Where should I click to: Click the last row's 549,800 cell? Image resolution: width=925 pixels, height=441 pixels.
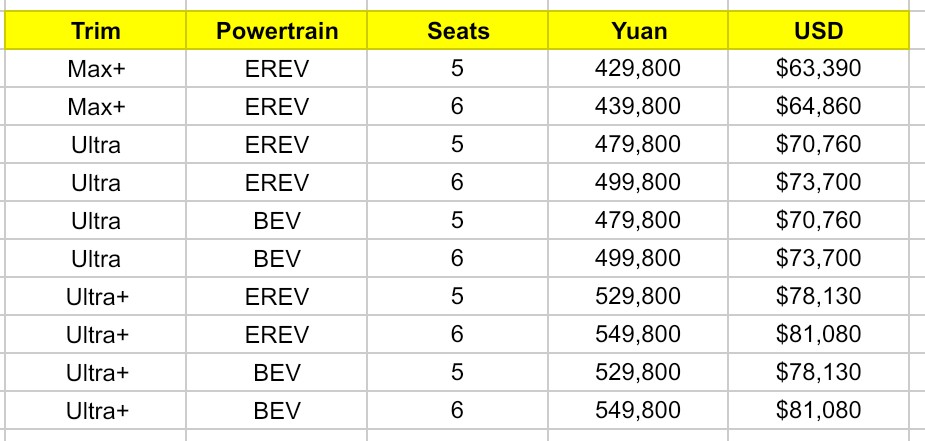click(638, 410)
